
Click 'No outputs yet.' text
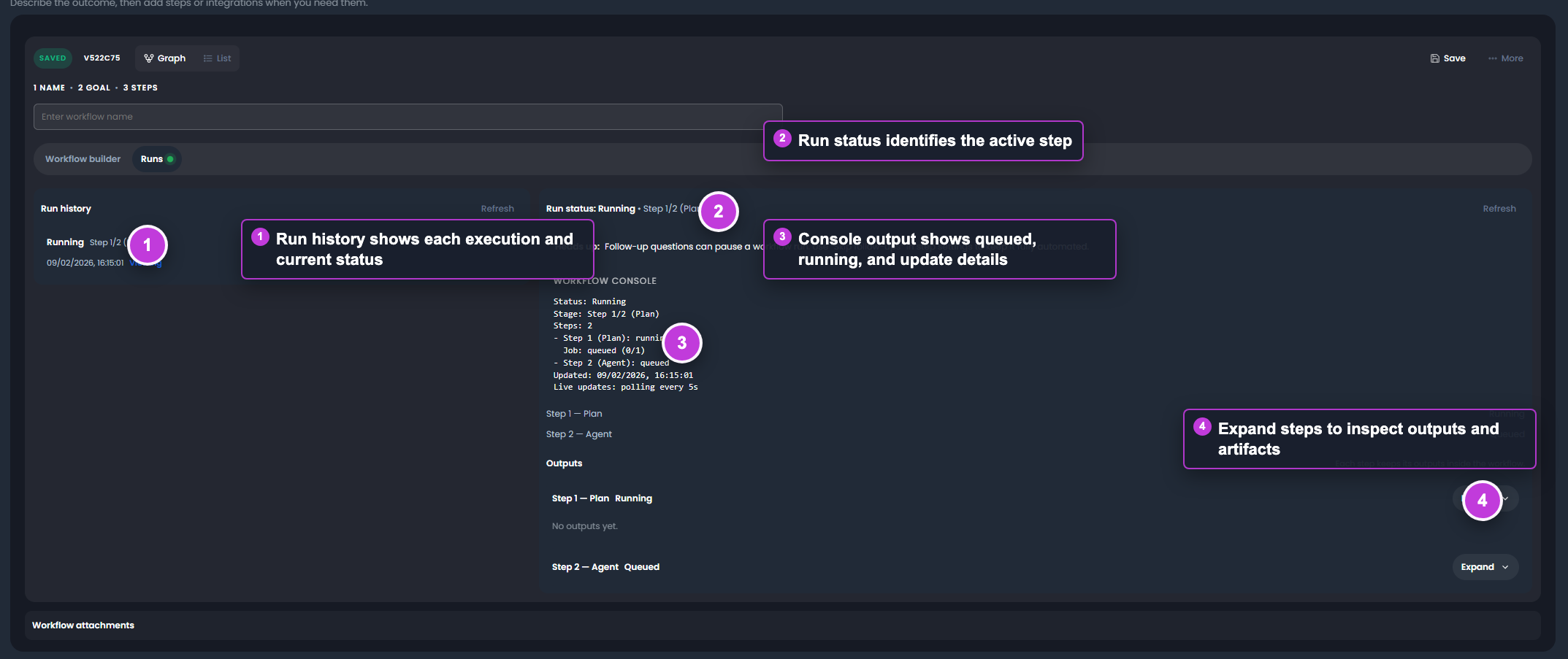[x=585, y=526]
